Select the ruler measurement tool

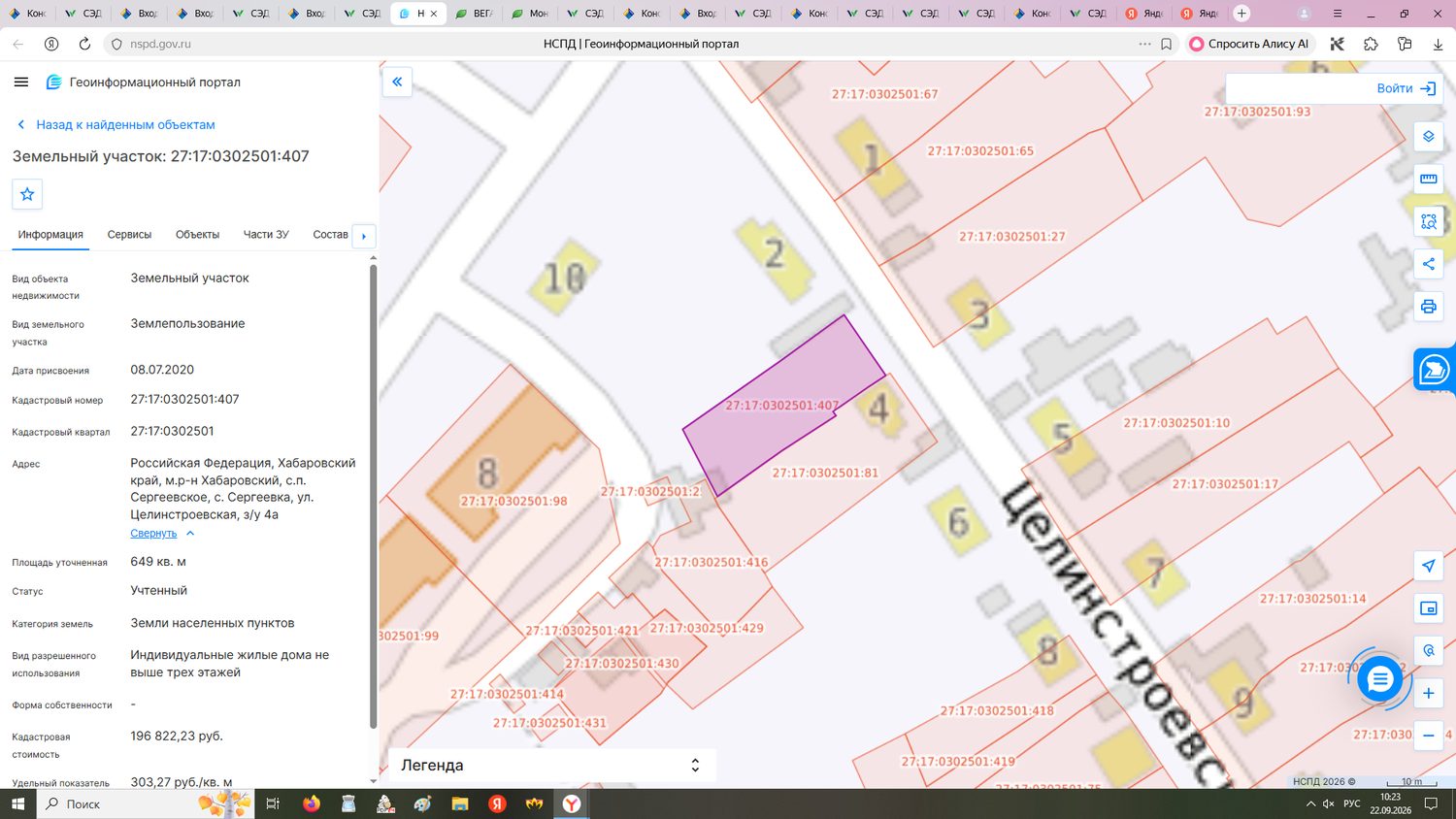click(x=1429, y=179)
